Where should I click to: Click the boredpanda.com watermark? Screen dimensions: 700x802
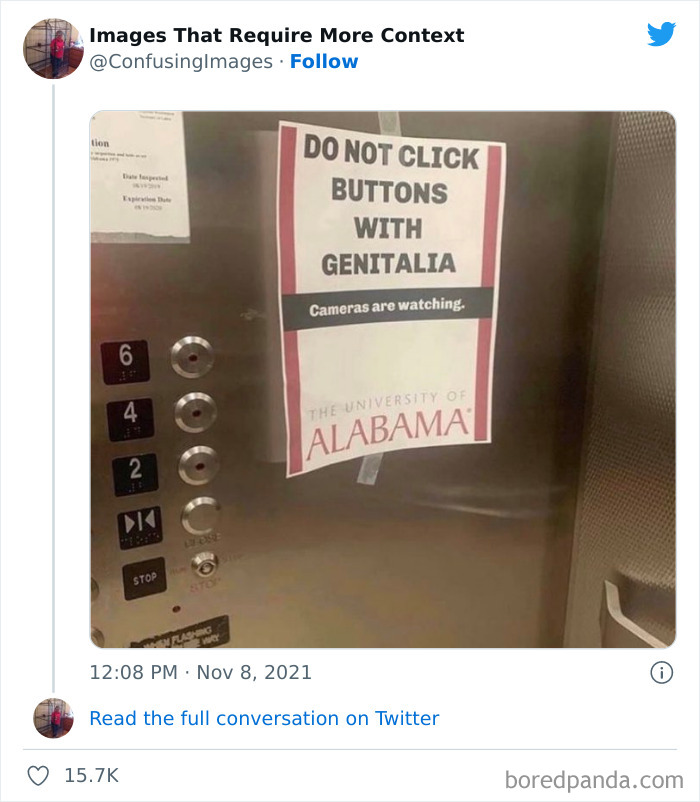coord(594,780)
